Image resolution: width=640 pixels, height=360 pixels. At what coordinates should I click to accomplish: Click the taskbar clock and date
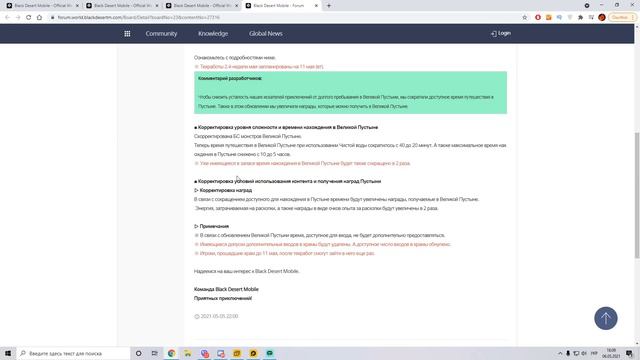pos(611,353)
